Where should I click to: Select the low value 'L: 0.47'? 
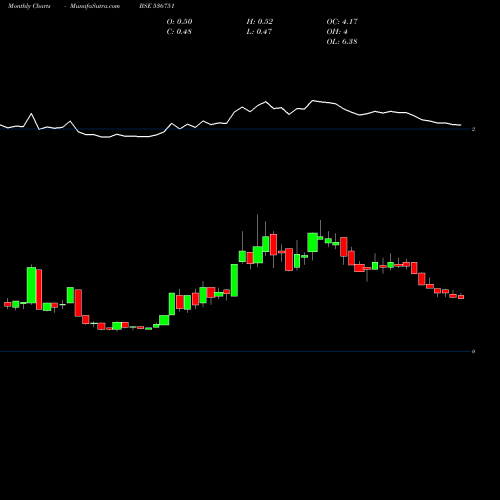(259, 32)
